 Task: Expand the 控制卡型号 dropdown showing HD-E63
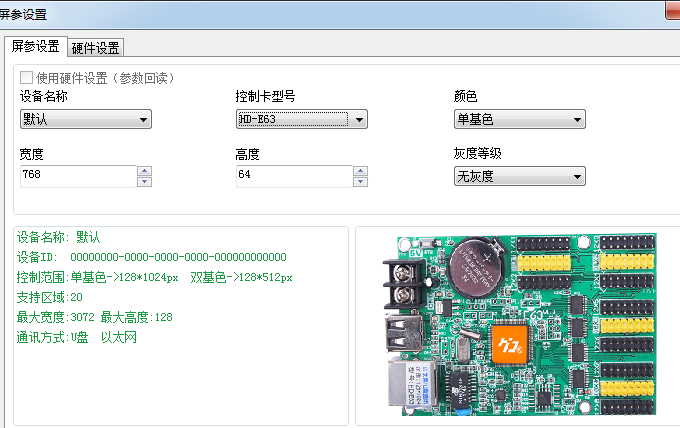(301, 120)
